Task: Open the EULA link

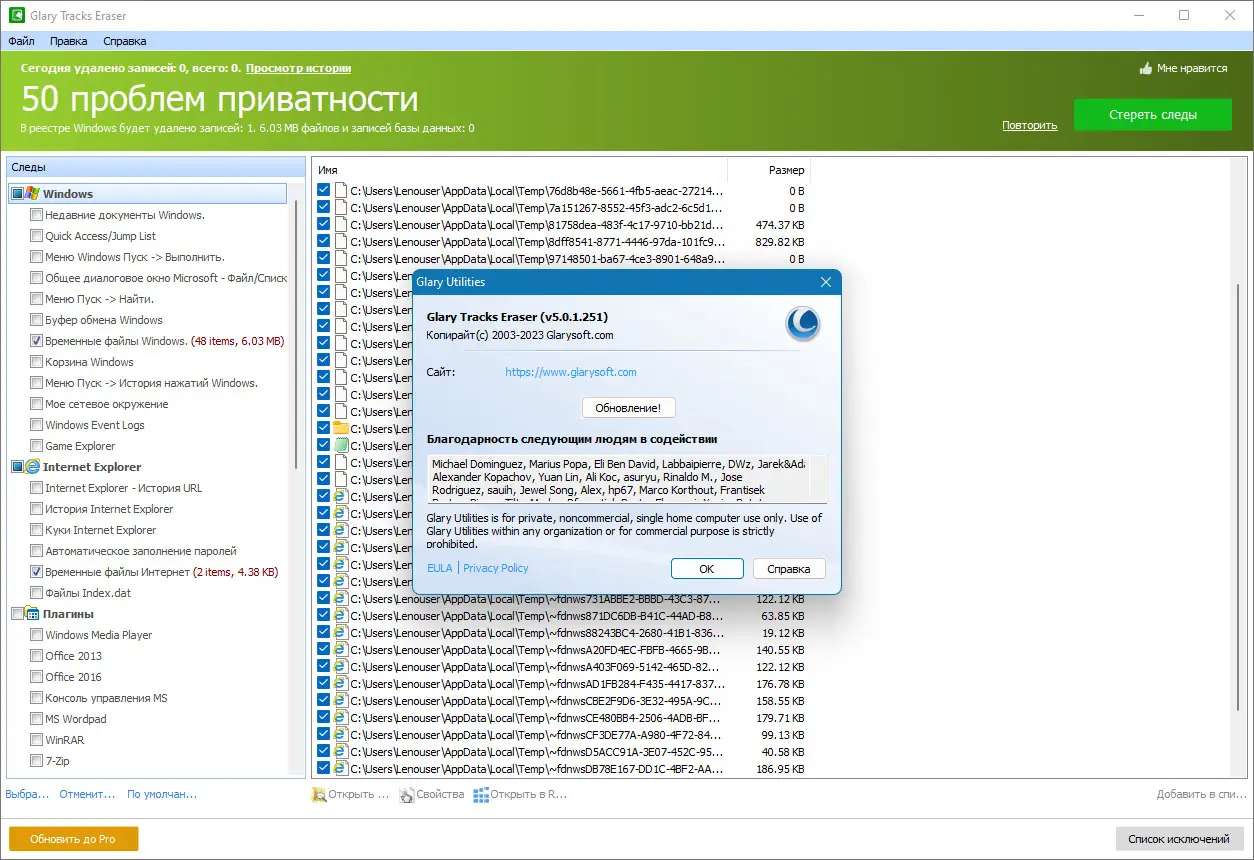Action: pyautogui.click(x=440, y=568)
